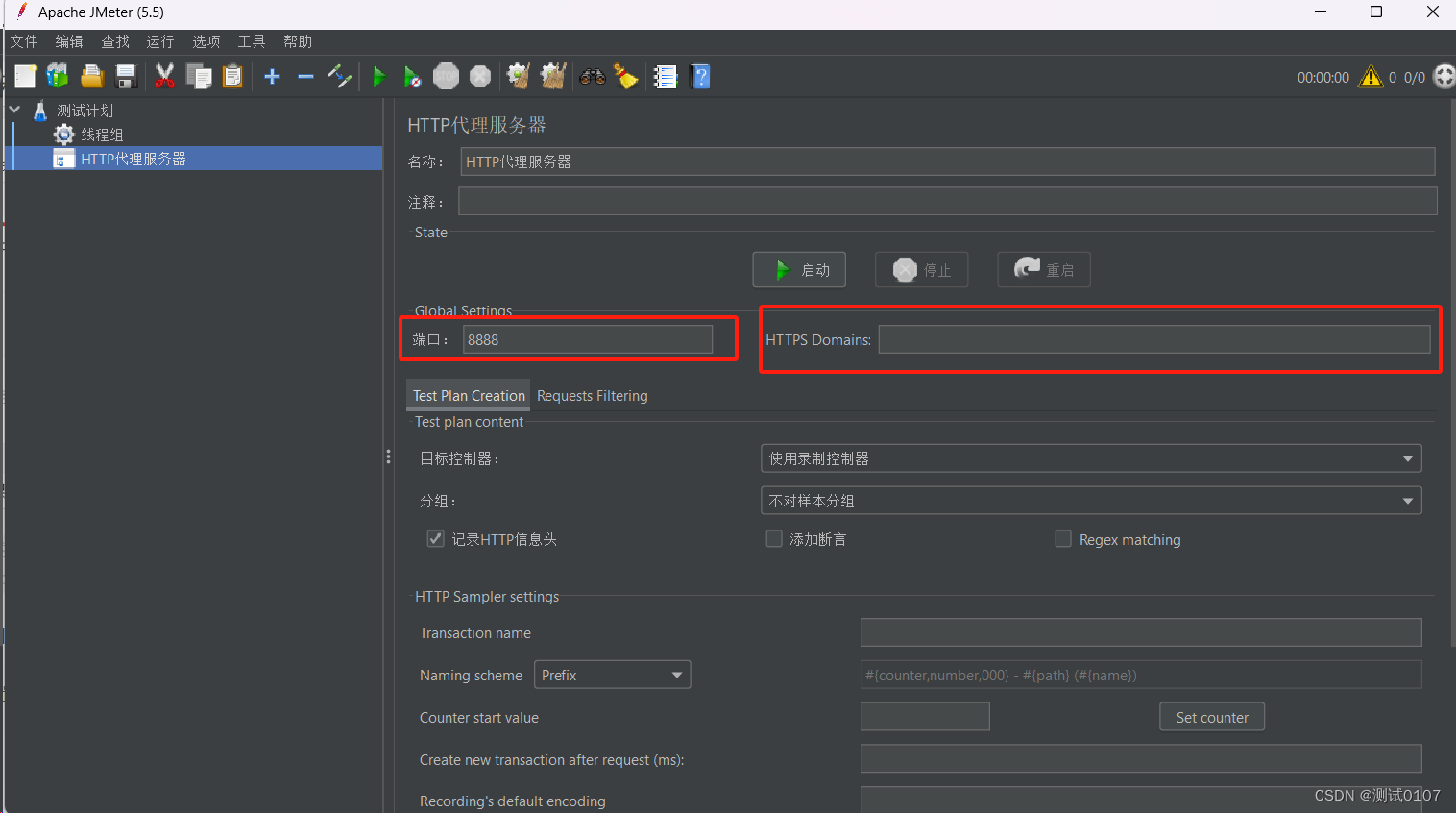1456x813 pixels.
Task: Click the Clear results broom icon
Action: [x=519, y=77]
